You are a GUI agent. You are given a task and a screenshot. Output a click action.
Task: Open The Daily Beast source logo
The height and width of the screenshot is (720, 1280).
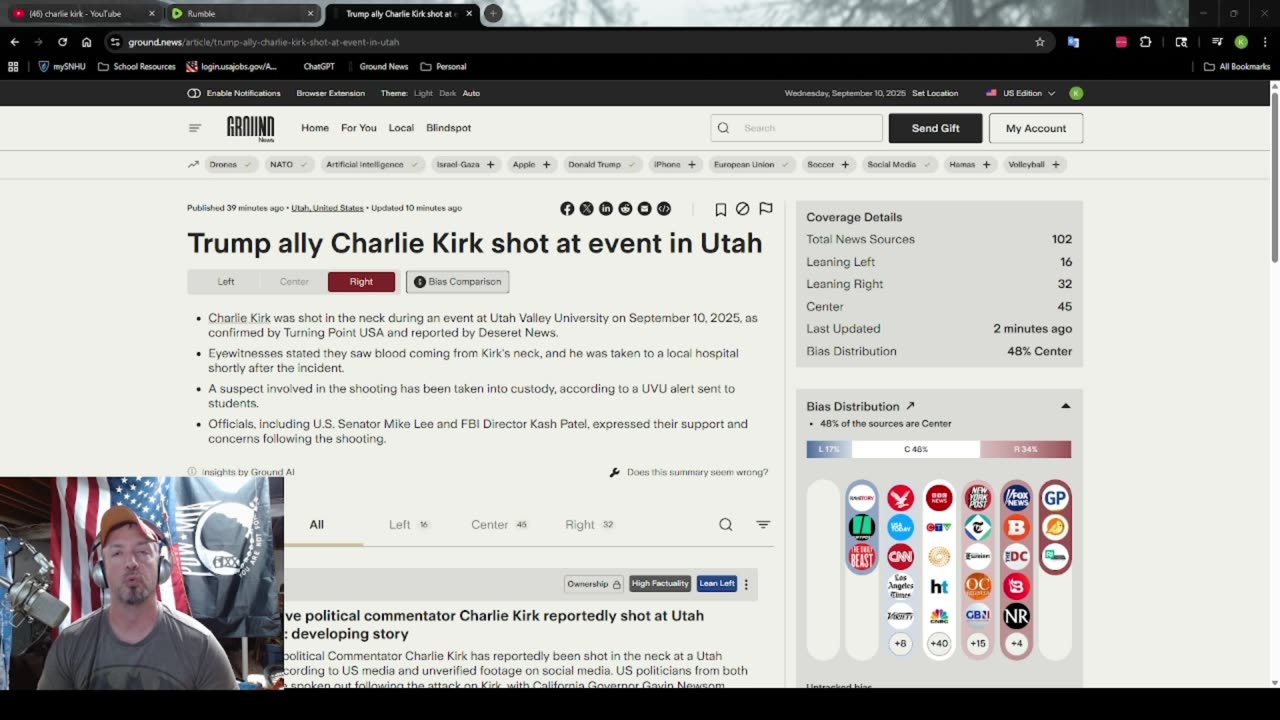[x=861, y=557]
